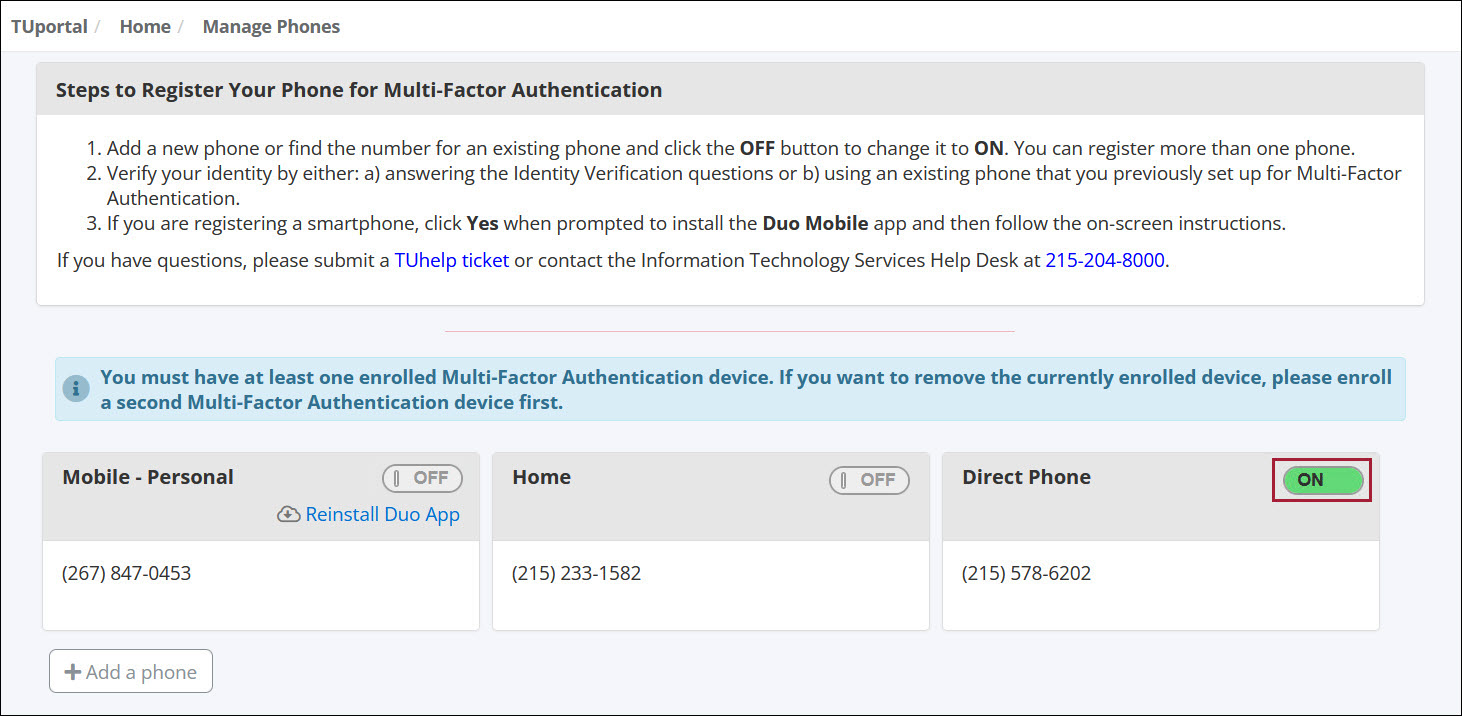Click the plus icon on the Add a phone button

point(73,671)
